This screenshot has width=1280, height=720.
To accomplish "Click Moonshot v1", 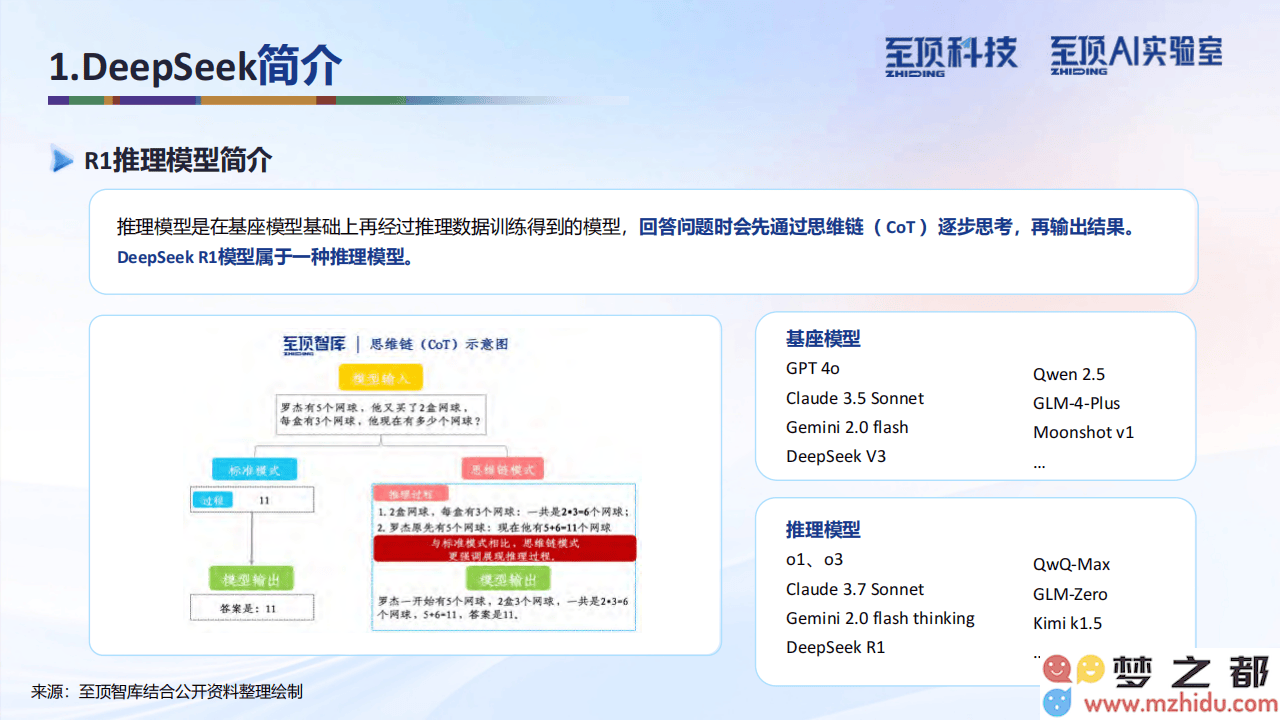I will [x=1084, y=432].
